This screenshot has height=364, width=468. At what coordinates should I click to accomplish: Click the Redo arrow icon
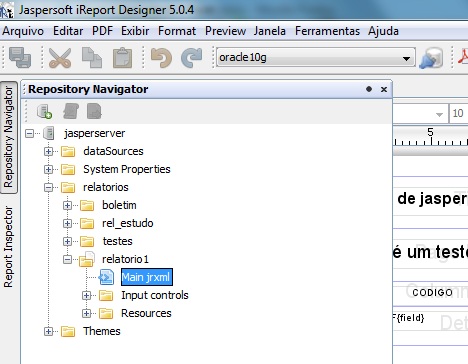pyautogui.click(x=192, y=58)
